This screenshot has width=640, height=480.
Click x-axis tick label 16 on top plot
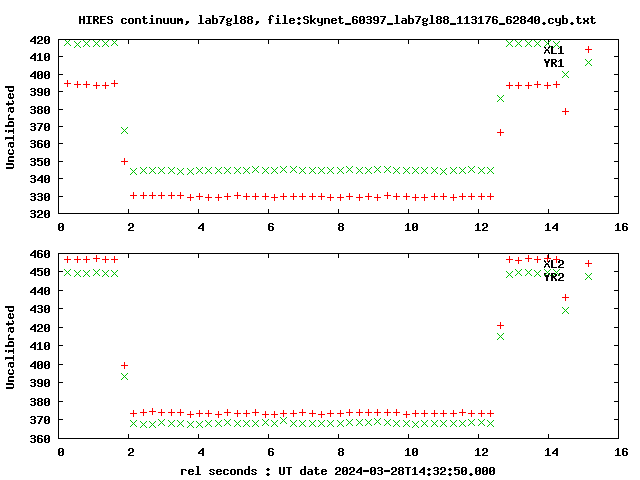click(x=621, y=227)
